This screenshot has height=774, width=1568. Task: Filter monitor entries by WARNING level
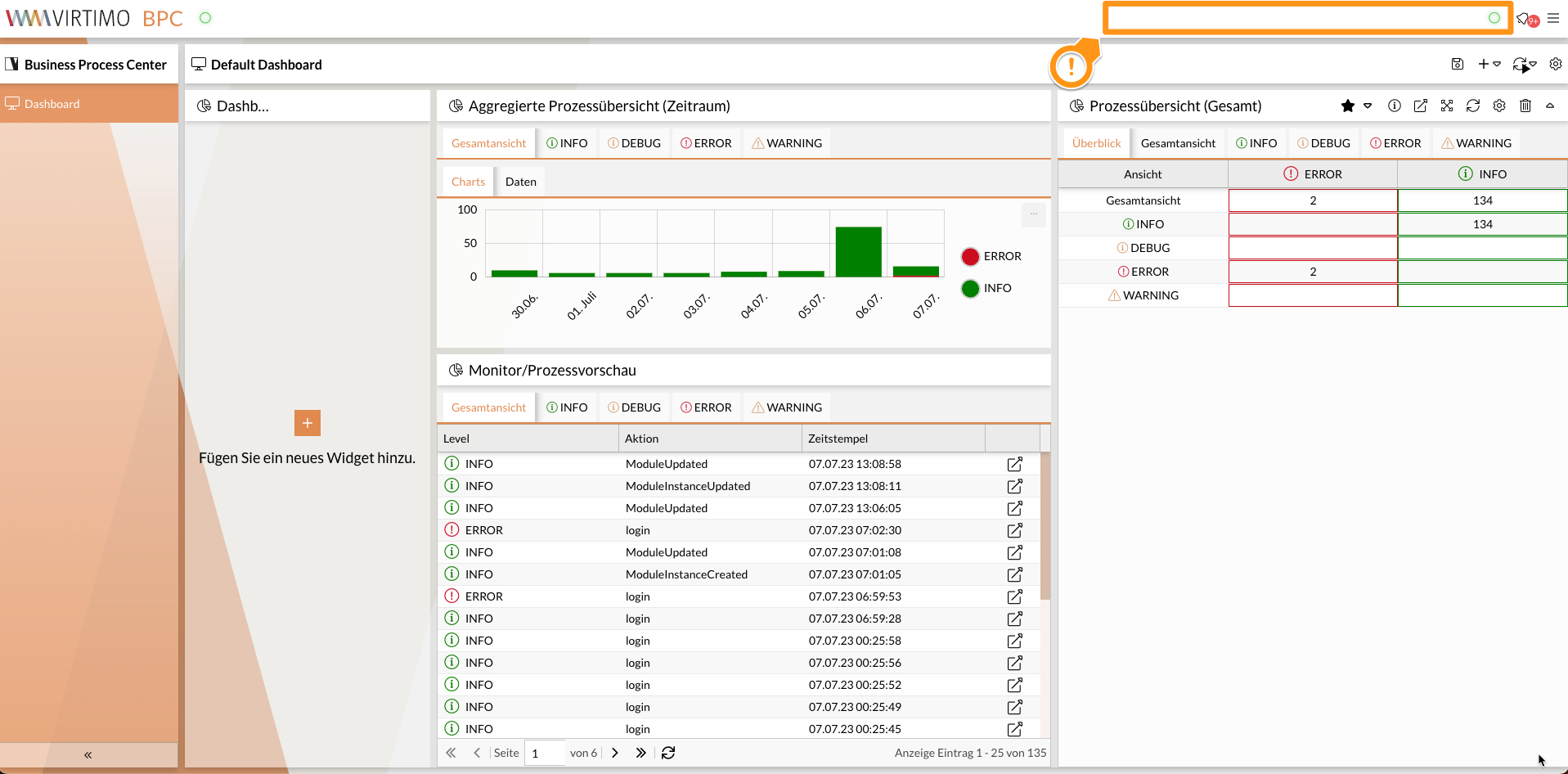point(785,407)
